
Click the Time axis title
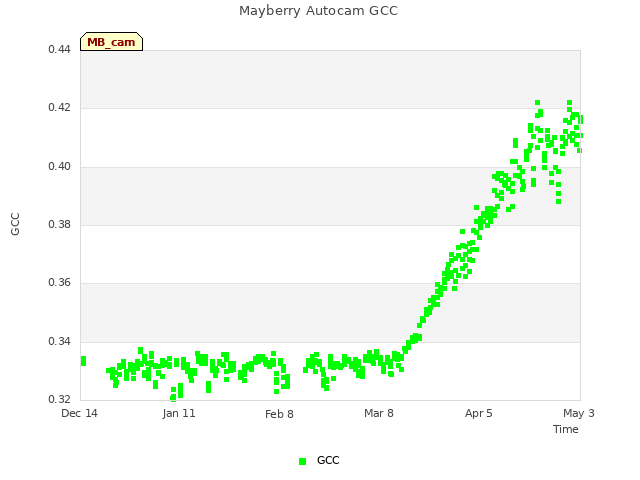[566, 429]
